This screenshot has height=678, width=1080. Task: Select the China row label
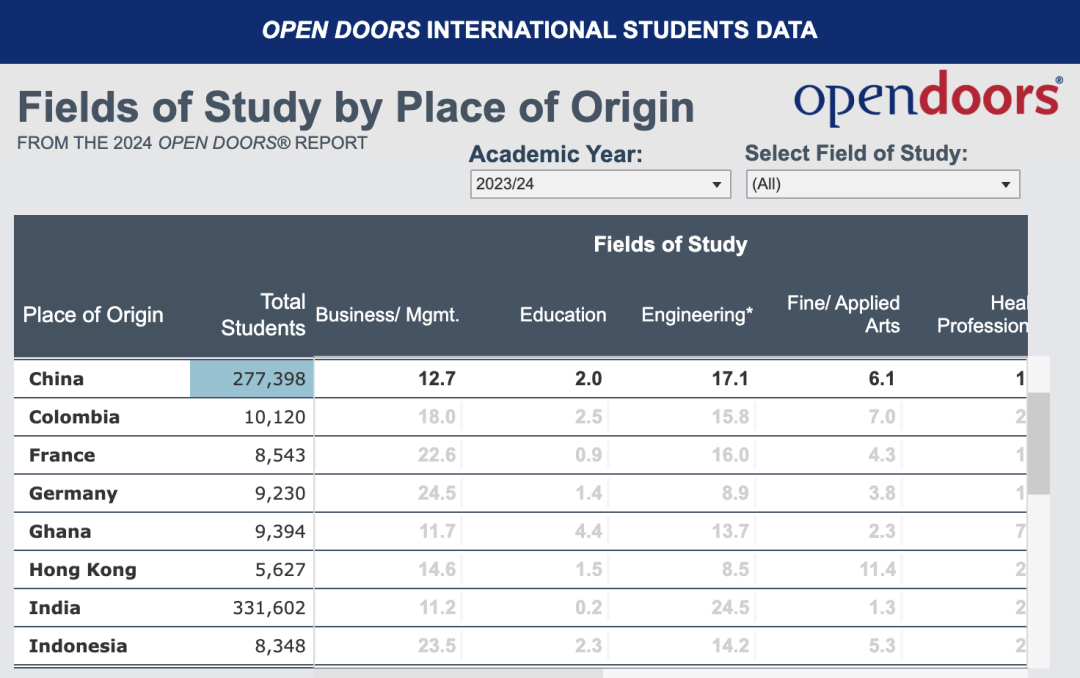point(56,379)
